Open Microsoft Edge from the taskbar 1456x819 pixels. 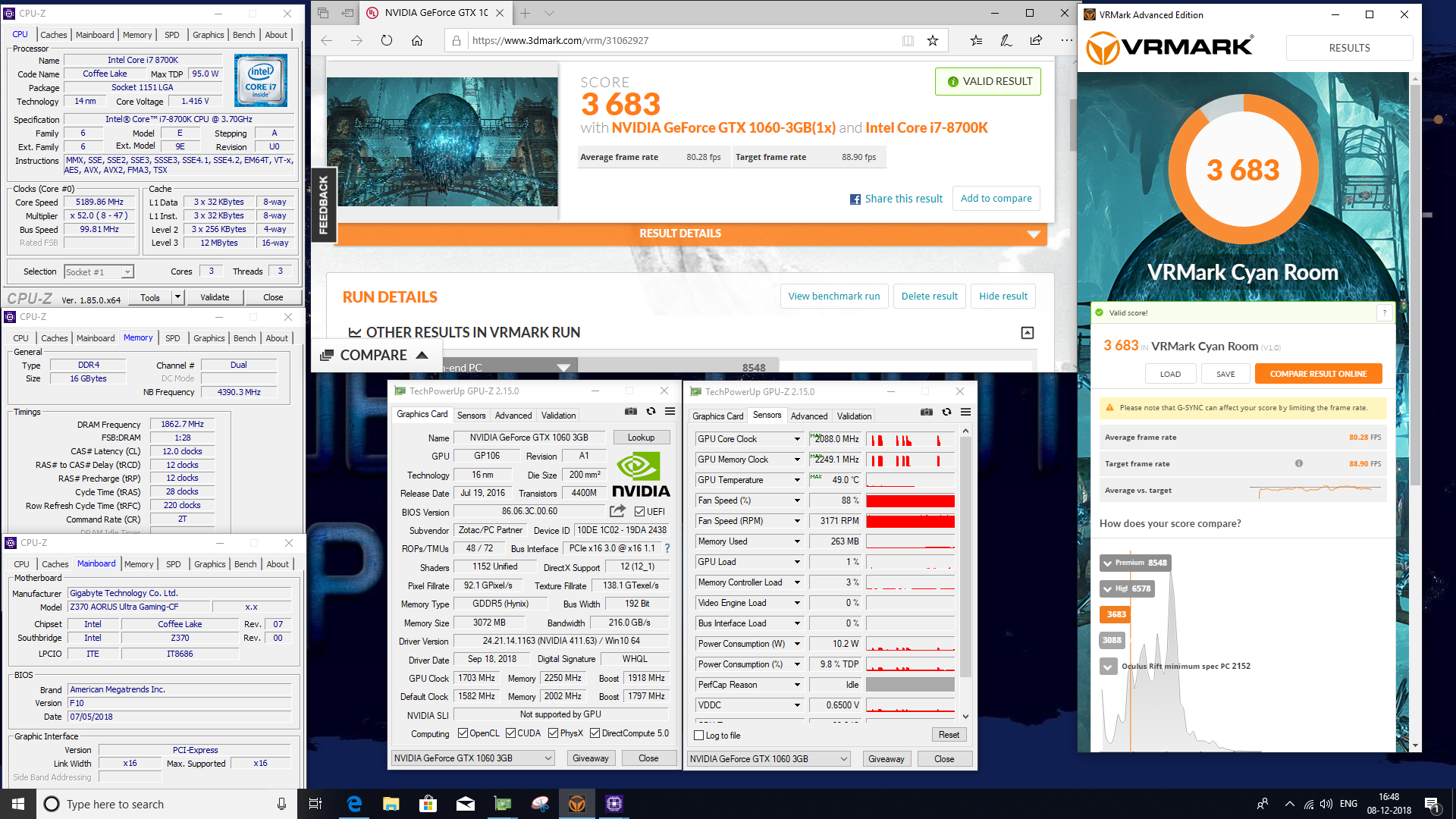[x=354, y=804]
